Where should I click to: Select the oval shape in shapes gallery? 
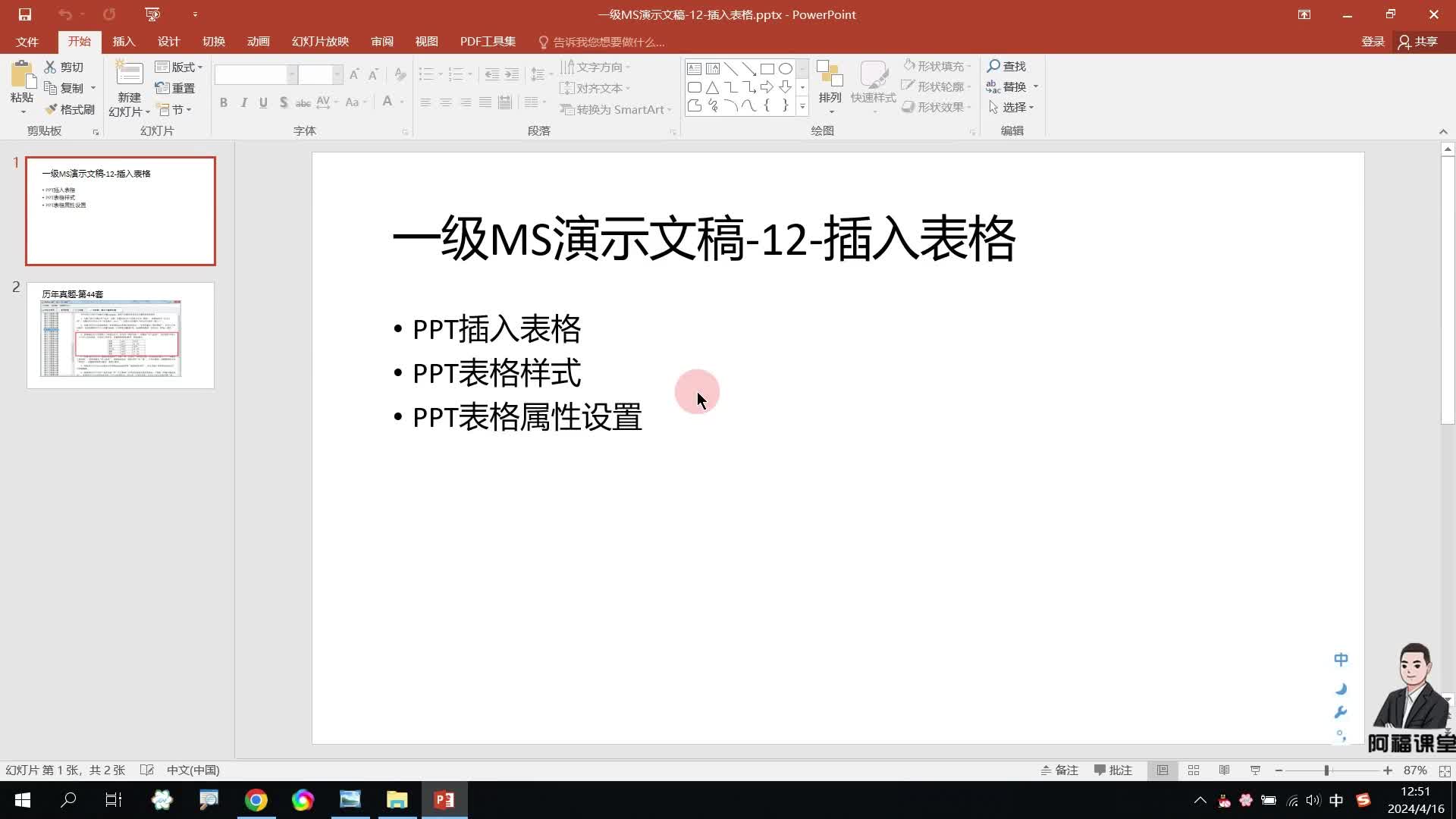pos(786,69)
